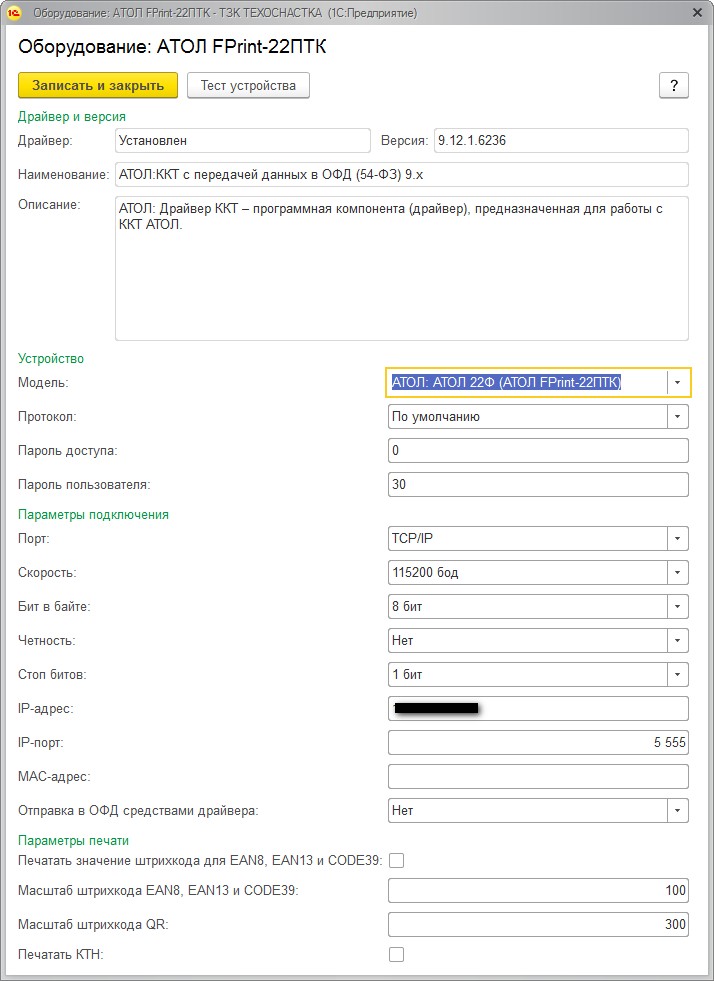Click the 'Пароль пользователя' field

click(x=538, y=484)
